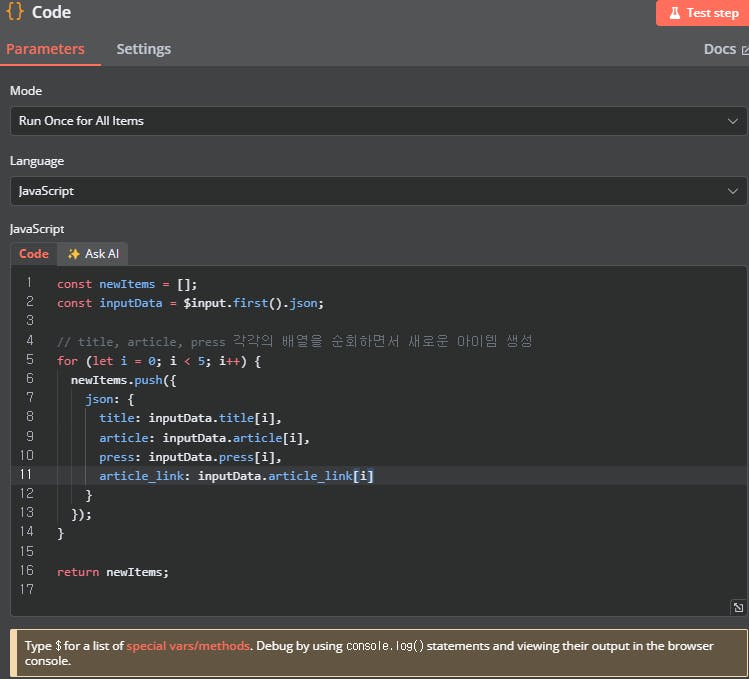Open the Language dropdown showing JavaScript
This screenshot has width=749, height=679.
[x=378, y=191]
